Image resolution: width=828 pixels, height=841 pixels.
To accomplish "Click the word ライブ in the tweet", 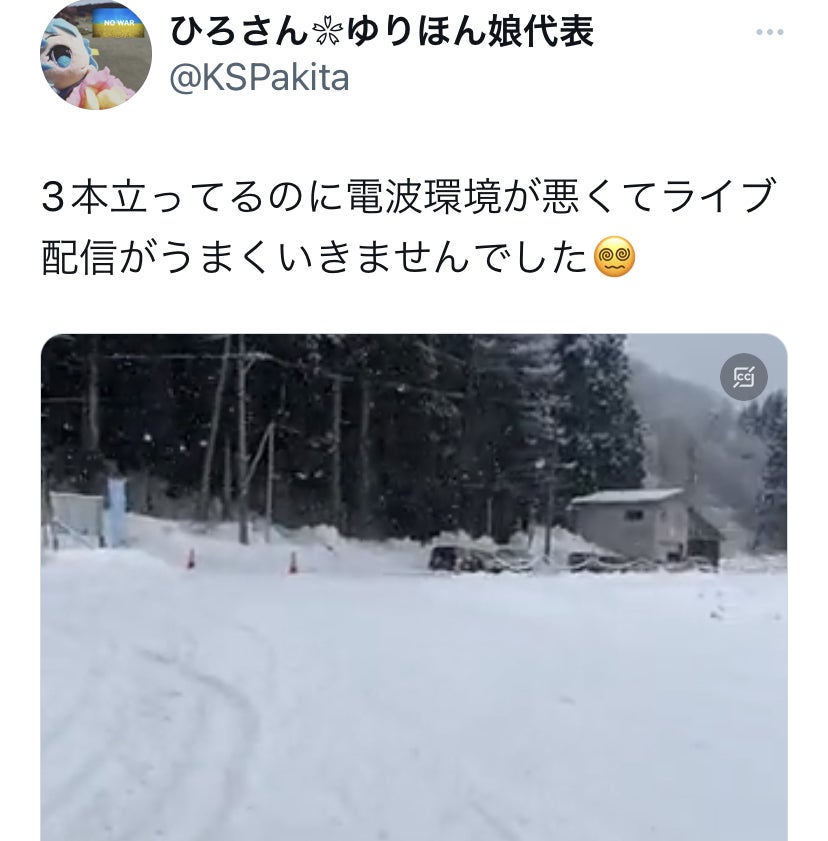I will pos(719,196).
